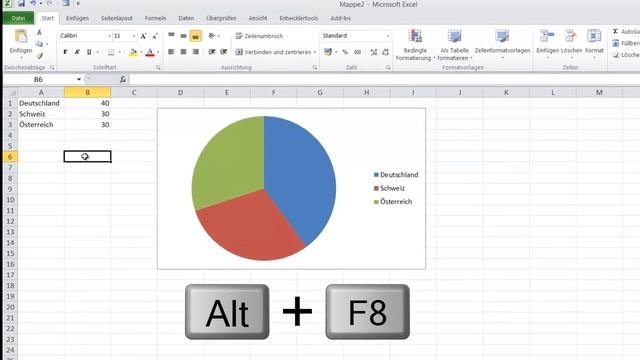
Task: Increase decimal places icon
Action: coord(373,52)
